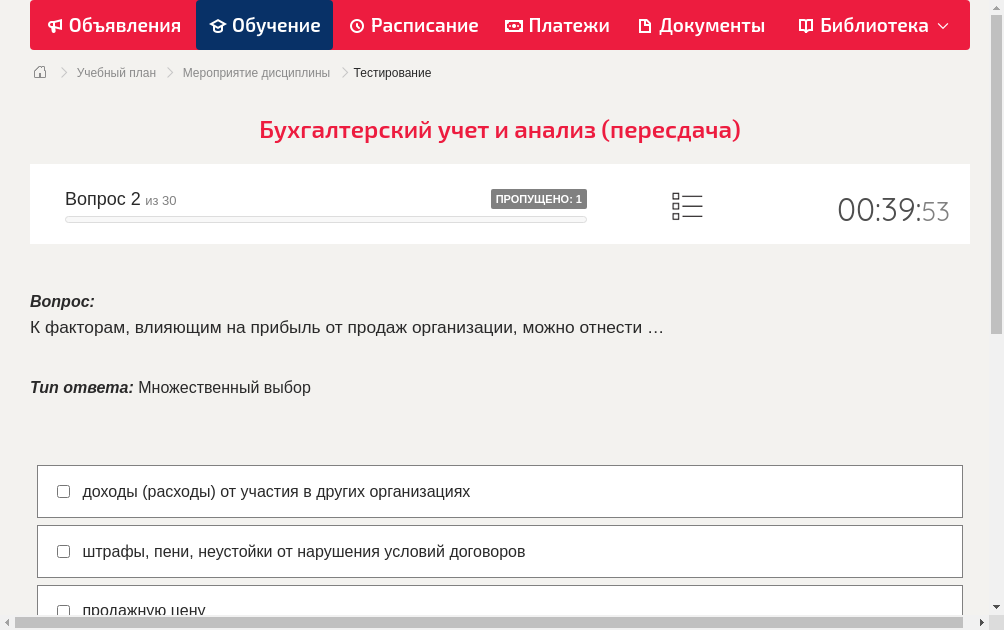Click the home icon in the breadcrumb
The height and width of the screenshot is (630, 1004).
tap(40, 72)
